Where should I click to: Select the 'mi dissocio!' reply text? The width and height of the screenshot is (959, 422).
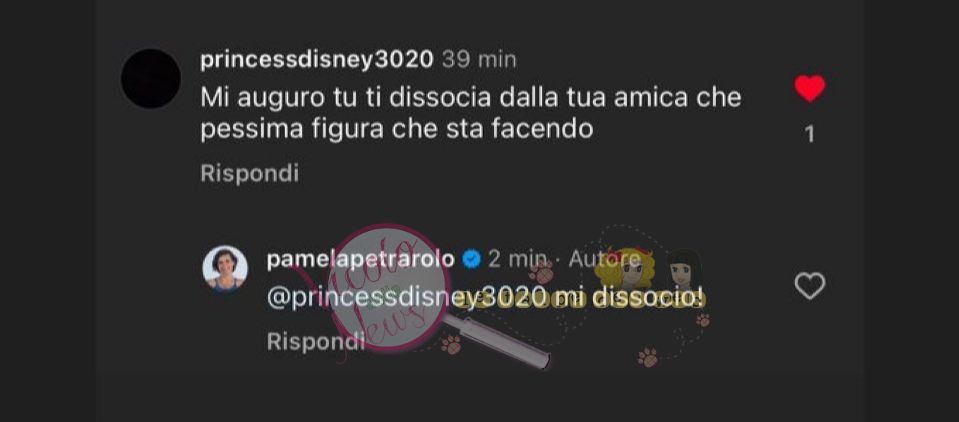[624, 298]
